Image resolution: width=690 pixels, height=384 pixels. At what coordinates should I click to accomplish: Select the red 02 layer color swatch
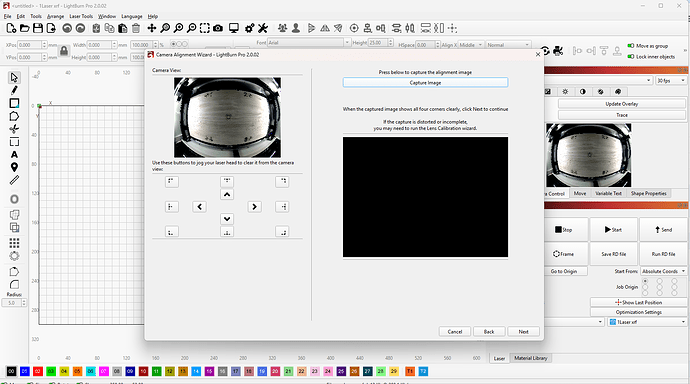click(x=38, y=371)
